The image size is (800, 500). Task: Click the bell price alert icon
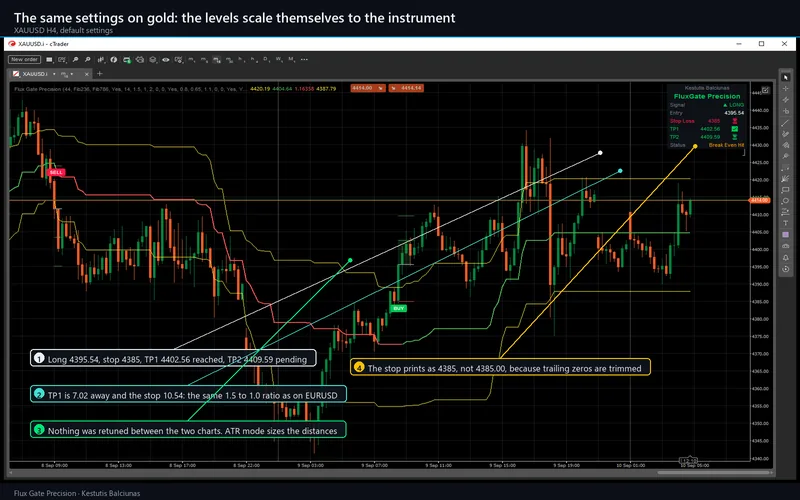pos(785,258)
